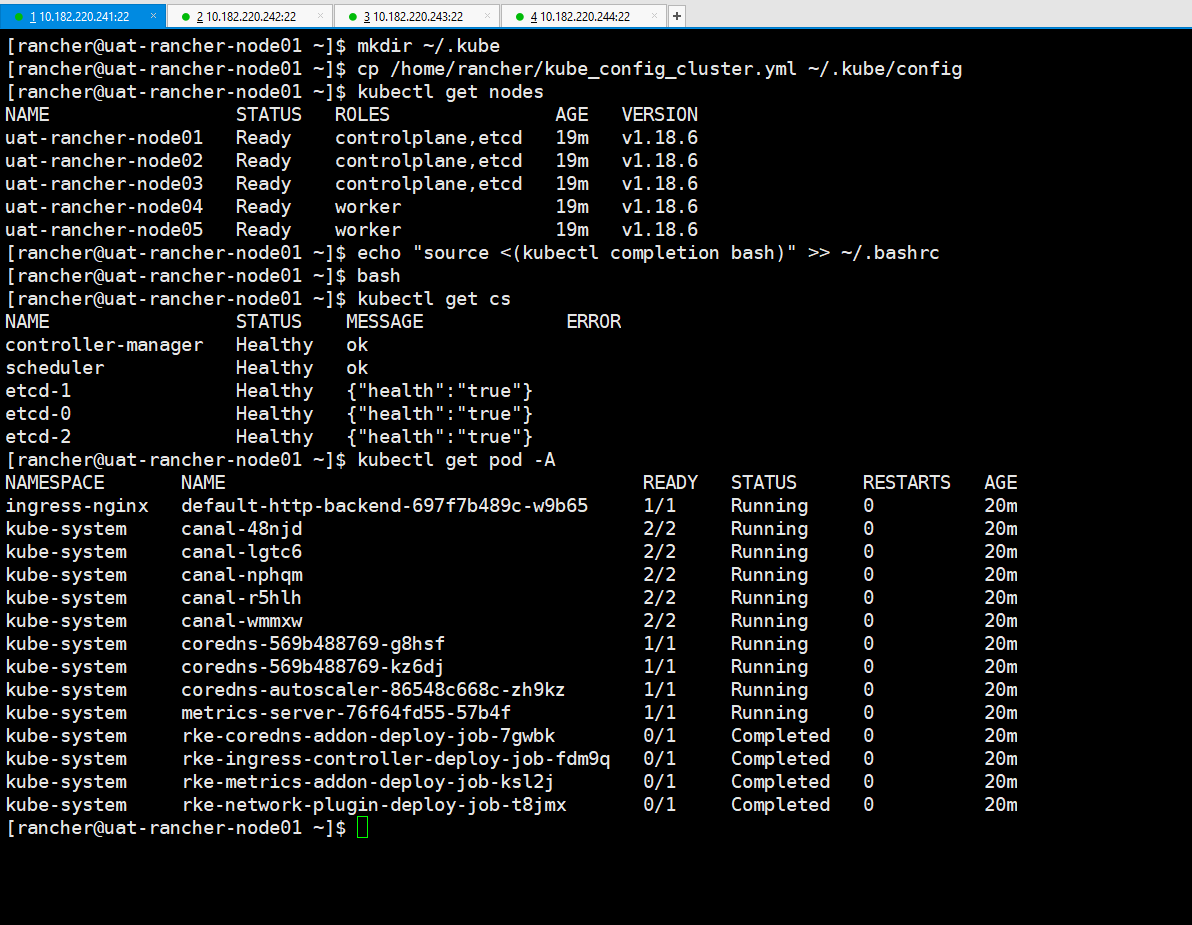Click the 'kubectl get nodes' command text
1192x925 pixels.
[x=450, y=92]
